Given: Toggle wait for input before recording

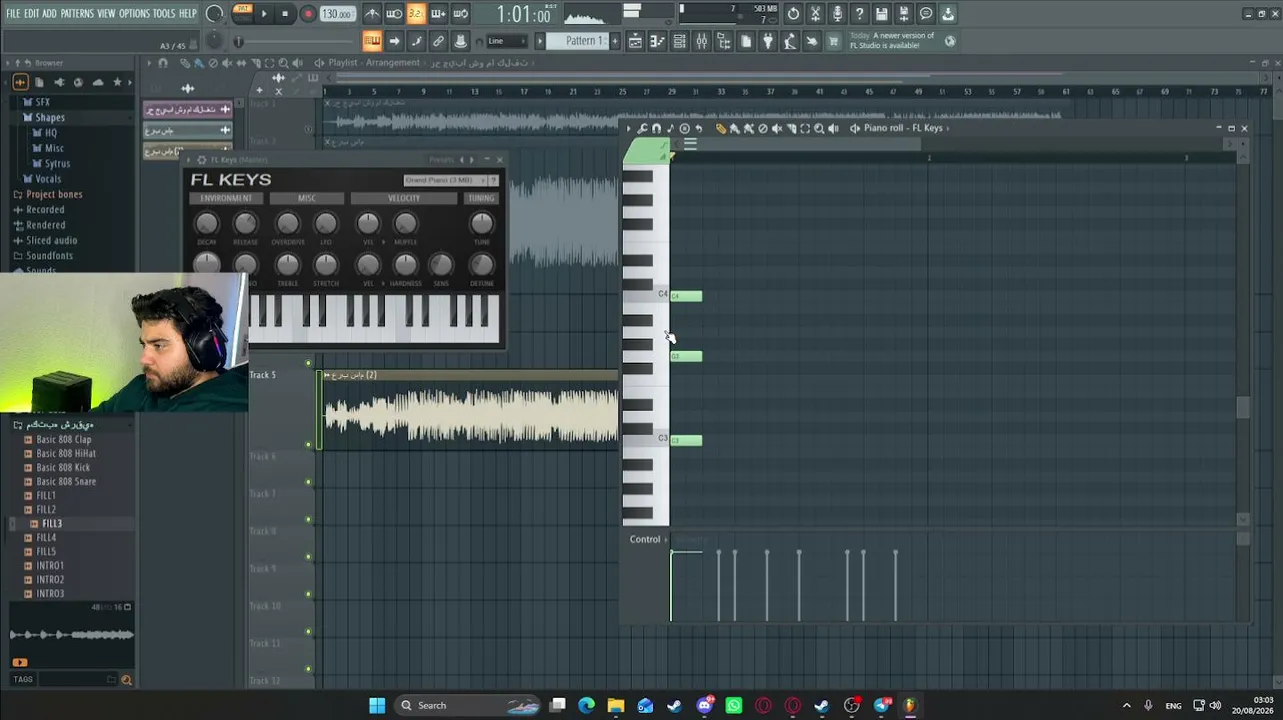Looking at the screenshot, I should tap(394, 14).
